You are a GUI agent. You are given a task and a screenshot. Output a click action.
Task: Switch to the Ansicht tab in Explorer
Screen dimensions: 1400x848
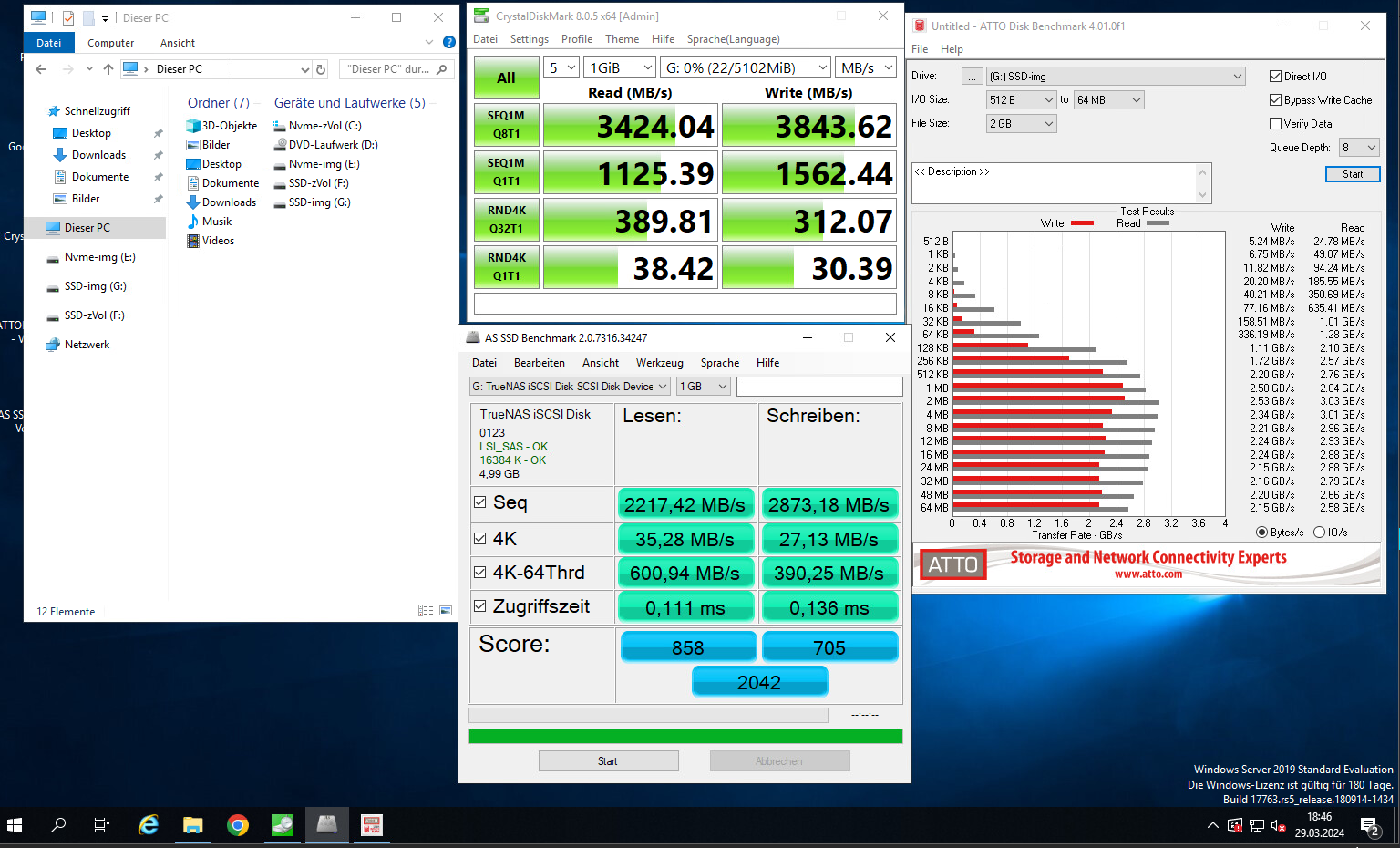(x=178, y=43)
